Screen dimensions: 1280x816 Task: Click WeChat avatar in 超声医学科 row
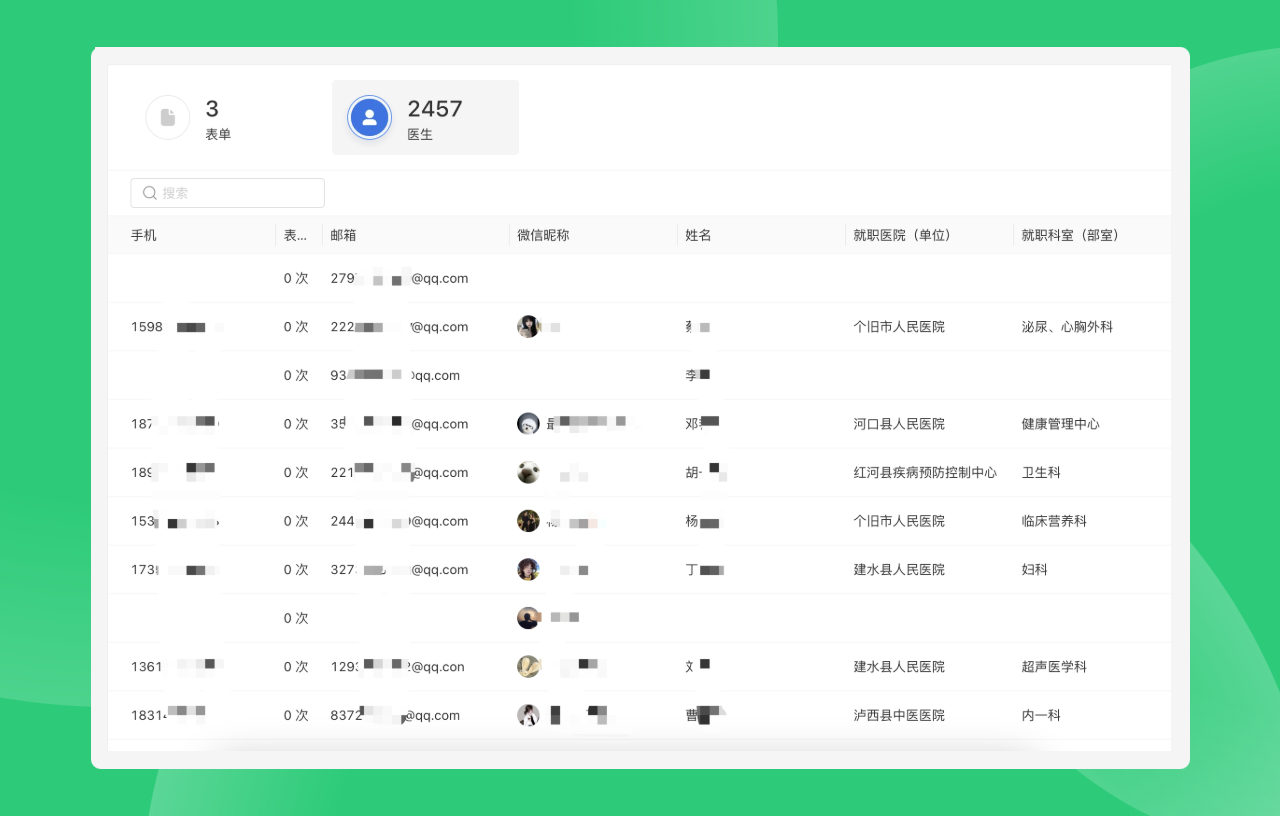[x=528, y=667]
